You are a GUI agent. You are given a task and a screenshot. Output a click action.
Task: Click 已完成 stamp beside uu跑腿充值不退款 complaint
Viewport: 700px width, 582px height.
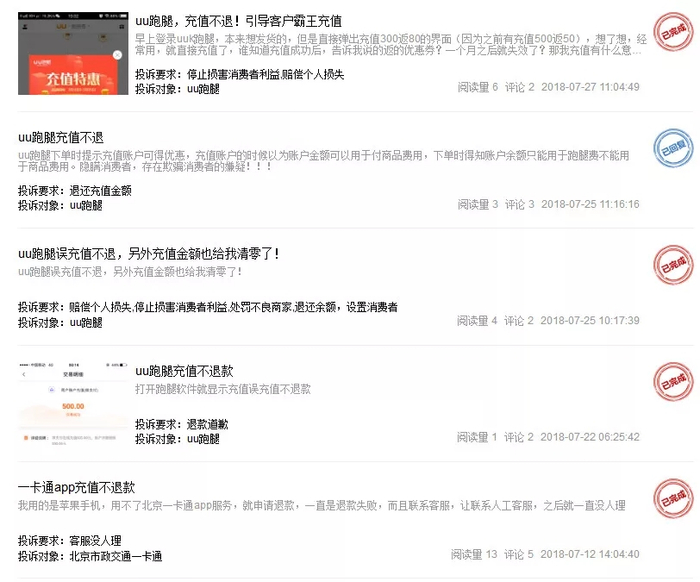673,382
